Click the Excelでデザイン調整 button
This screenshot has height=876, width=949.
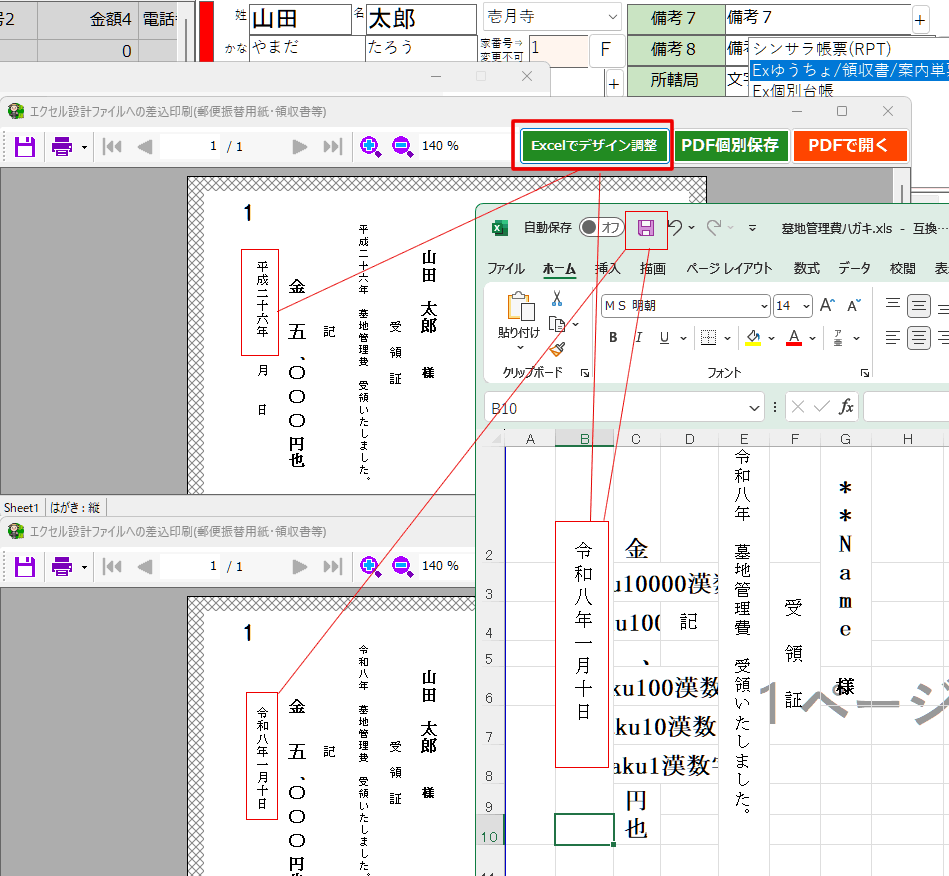594,146
